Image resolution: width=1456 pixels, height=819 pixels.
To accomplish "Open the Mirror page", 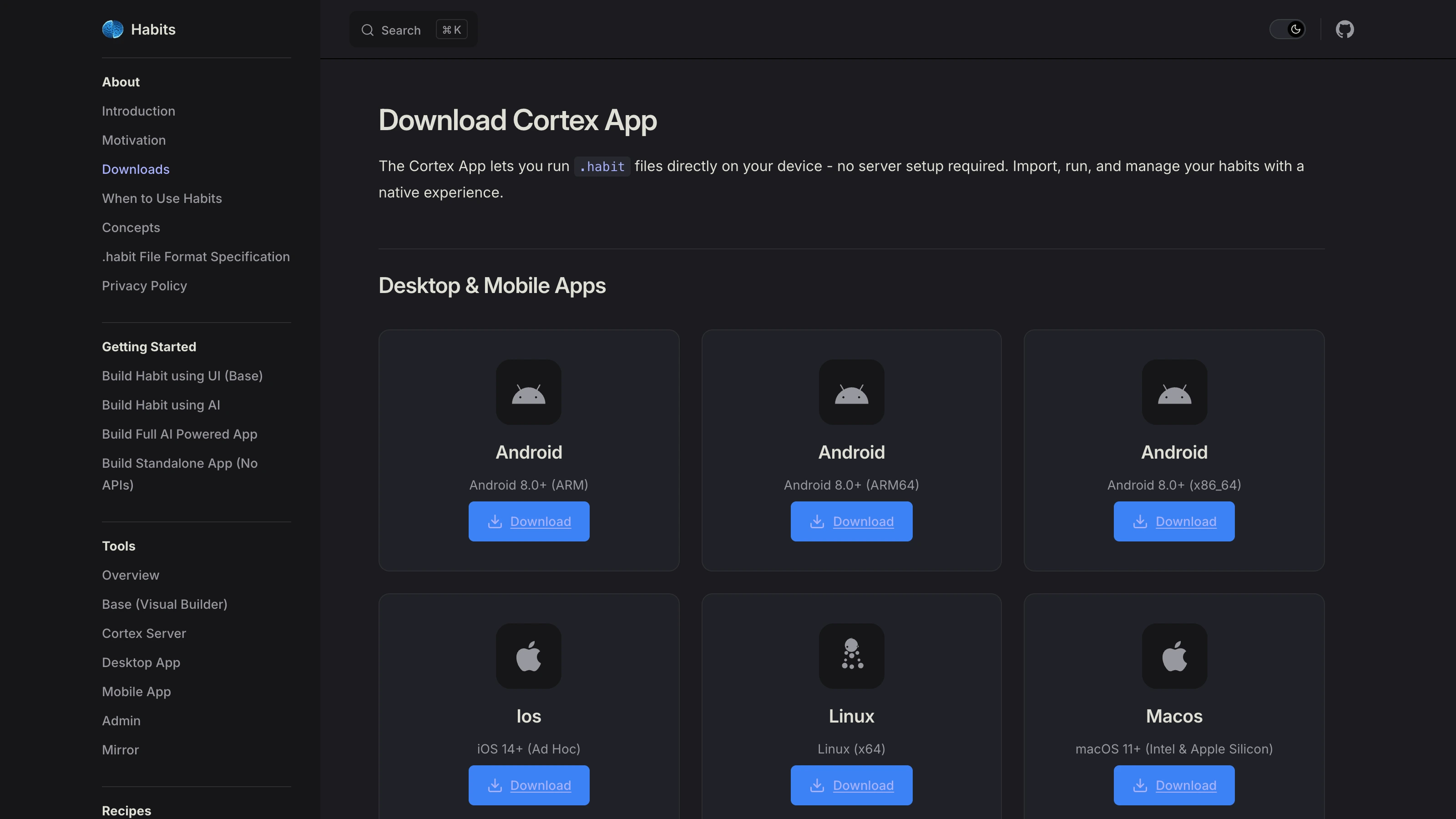I will 121,750.
